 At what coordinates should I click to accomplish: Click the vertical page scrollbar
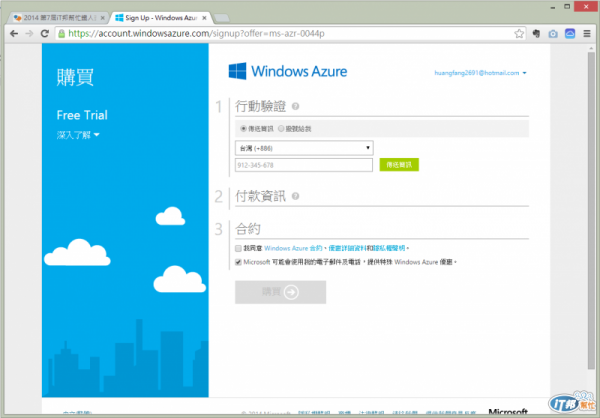coord(591,211)
